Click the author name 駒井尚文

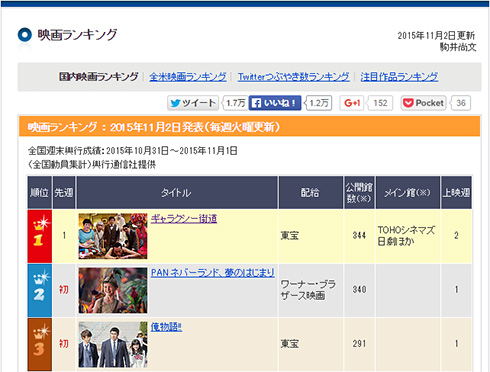click(x=458, y=47)
